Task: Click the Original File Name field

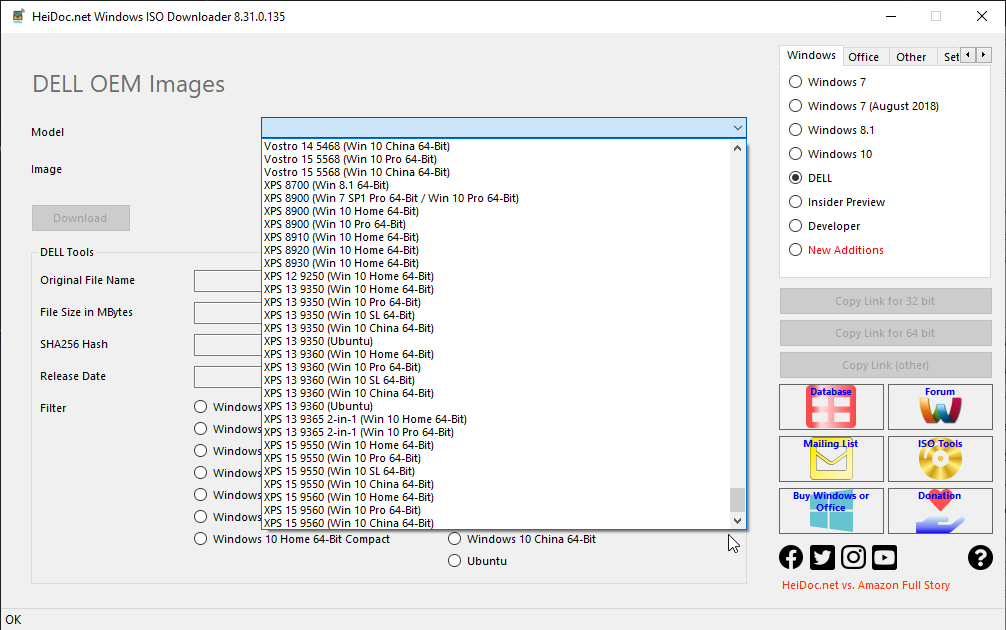Action: click(x=228, y=280)
